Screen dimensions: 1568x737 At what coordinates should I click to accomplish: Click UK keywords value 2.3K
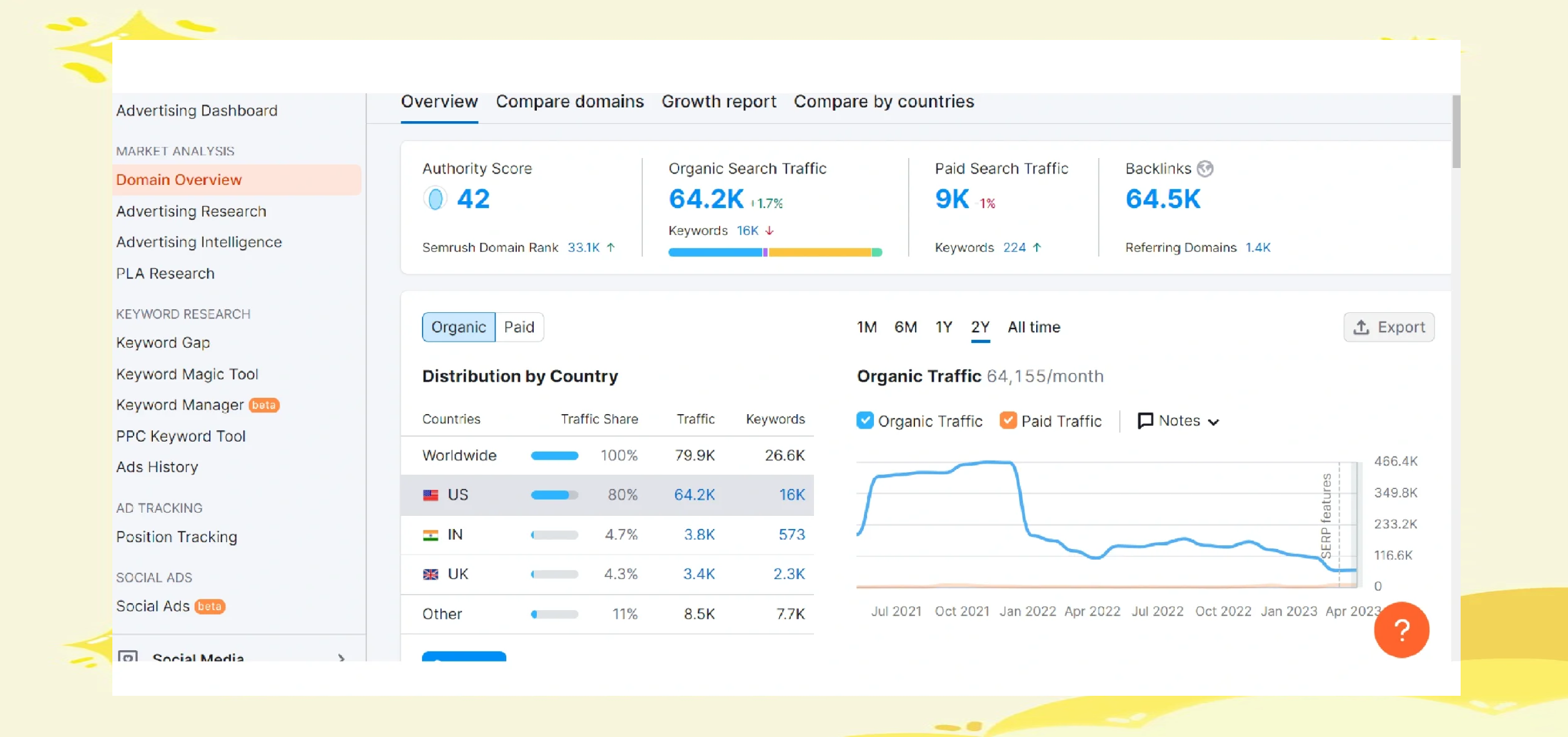coord(789,575)
